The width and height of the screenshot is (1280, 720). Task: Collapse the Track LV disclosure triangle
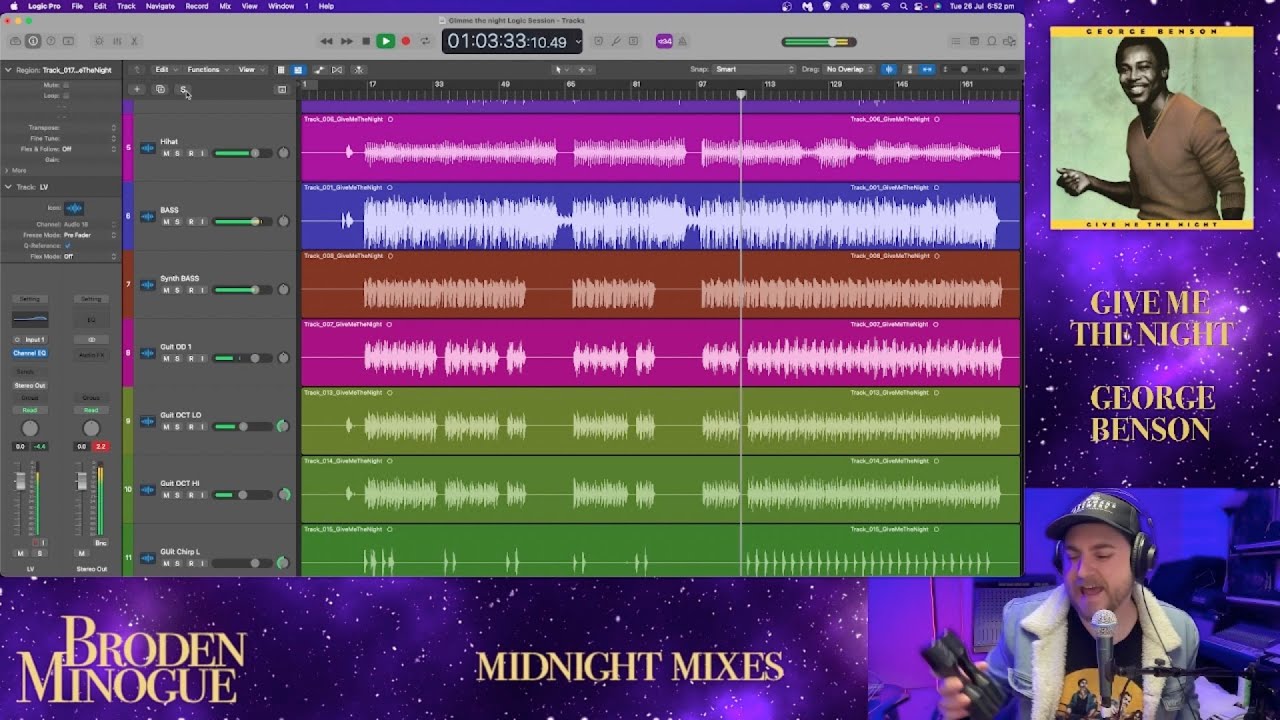coord(8,187)
